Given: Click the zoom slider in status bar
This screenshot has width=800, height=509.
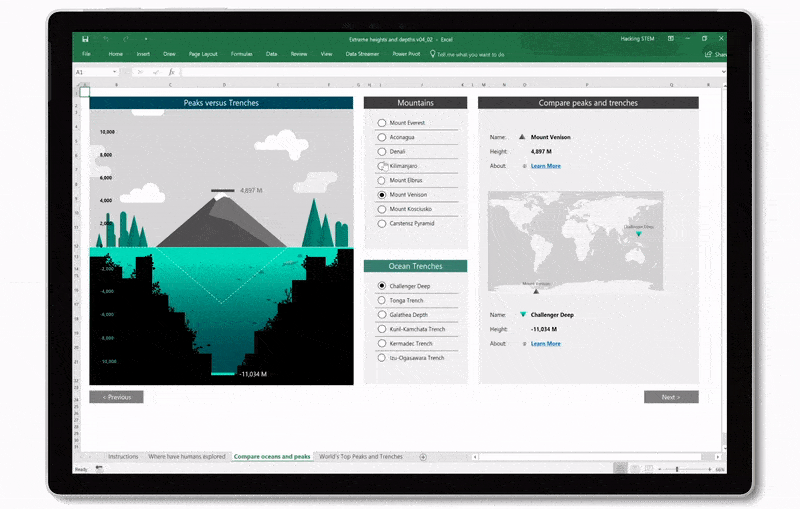Looking at the screenshot, I should (677, 468).
